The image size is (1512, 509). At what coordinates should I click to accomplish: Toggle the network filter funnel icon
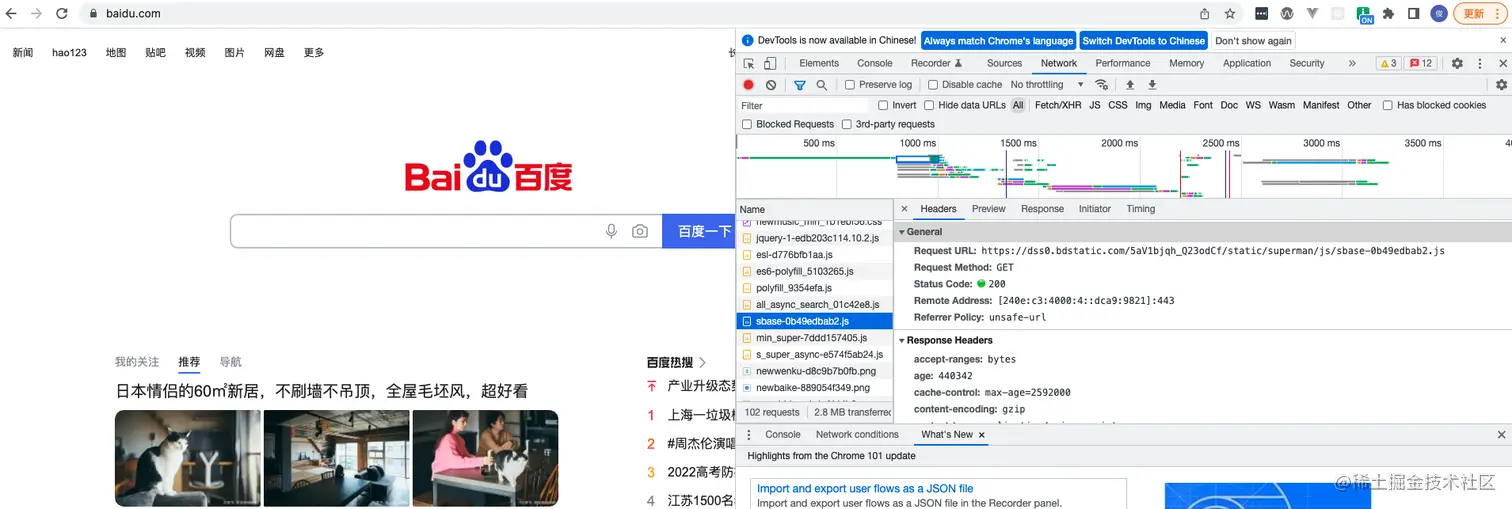coord(800,85)
